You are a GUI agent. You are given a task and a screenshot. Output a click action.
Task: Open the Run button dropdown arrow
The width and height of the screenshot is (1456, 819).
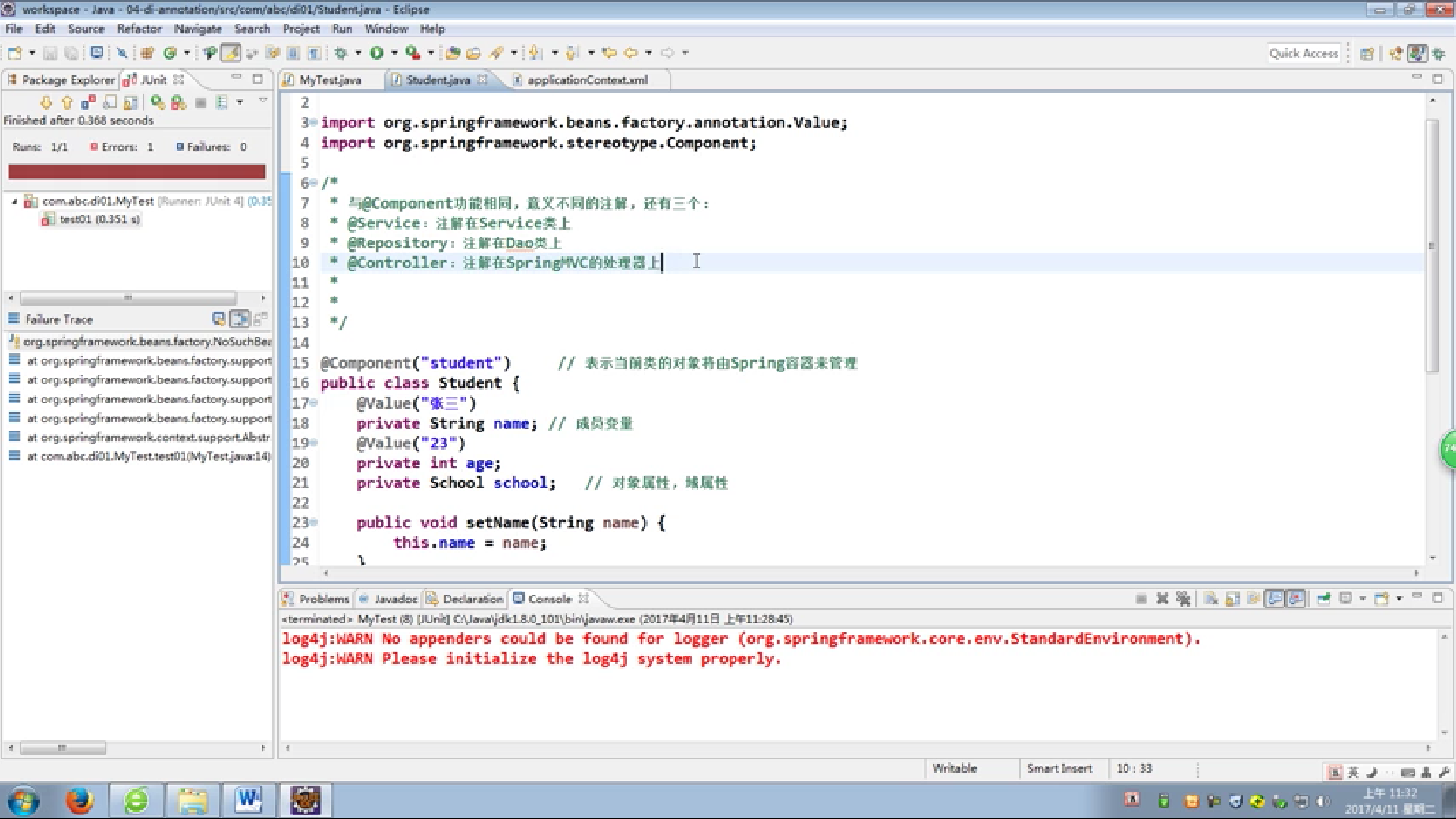(x=394, y=53)
